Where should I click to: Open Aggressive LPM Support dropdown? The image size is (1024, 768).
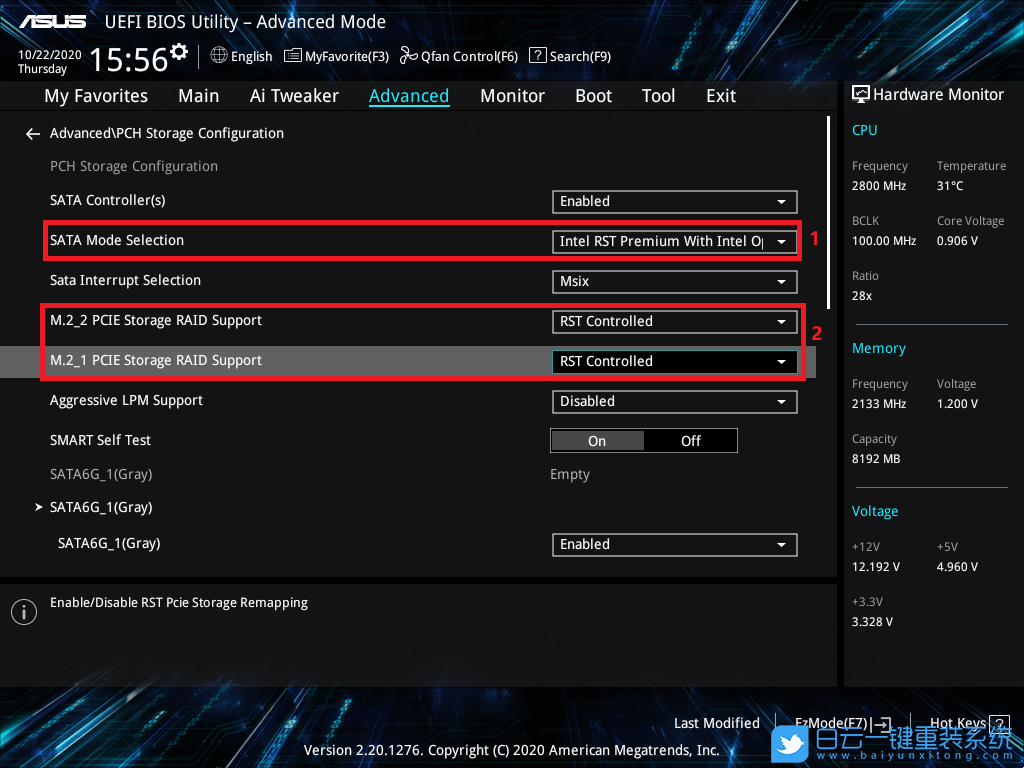674,401
